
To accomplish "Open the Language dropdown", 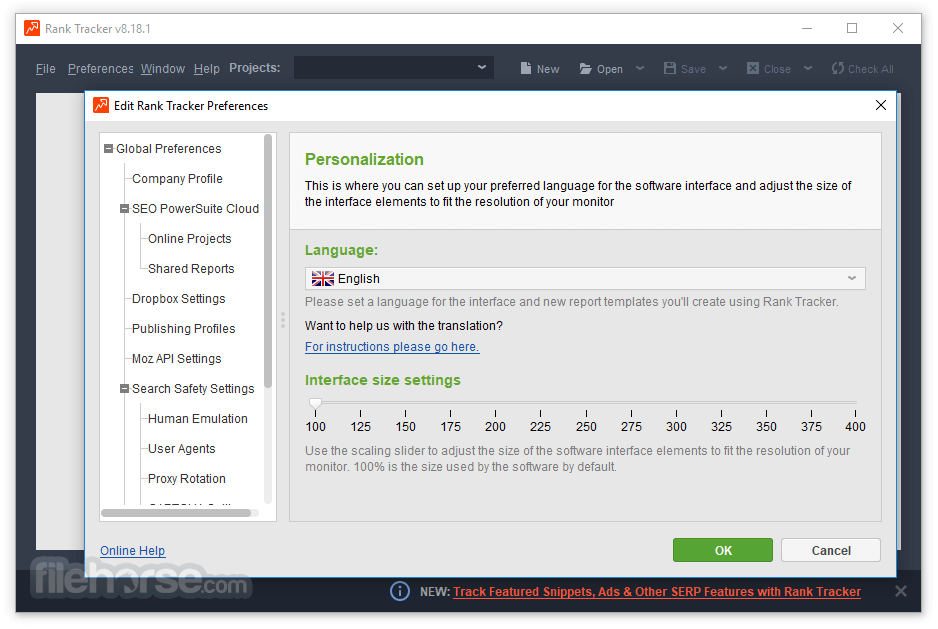I will pos(585,279).
